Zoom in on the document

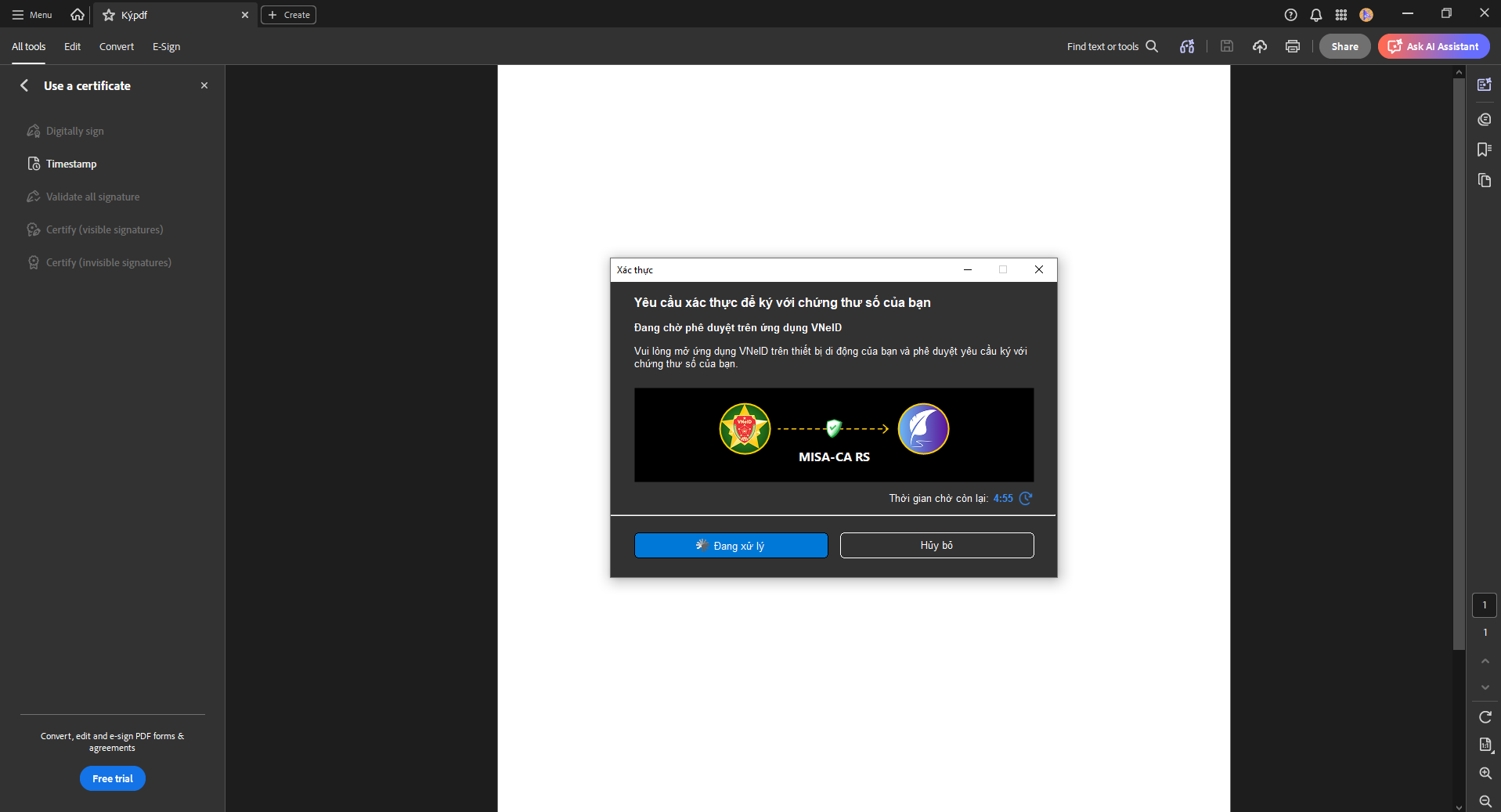pyautogui.click(x=1485, y=774)
